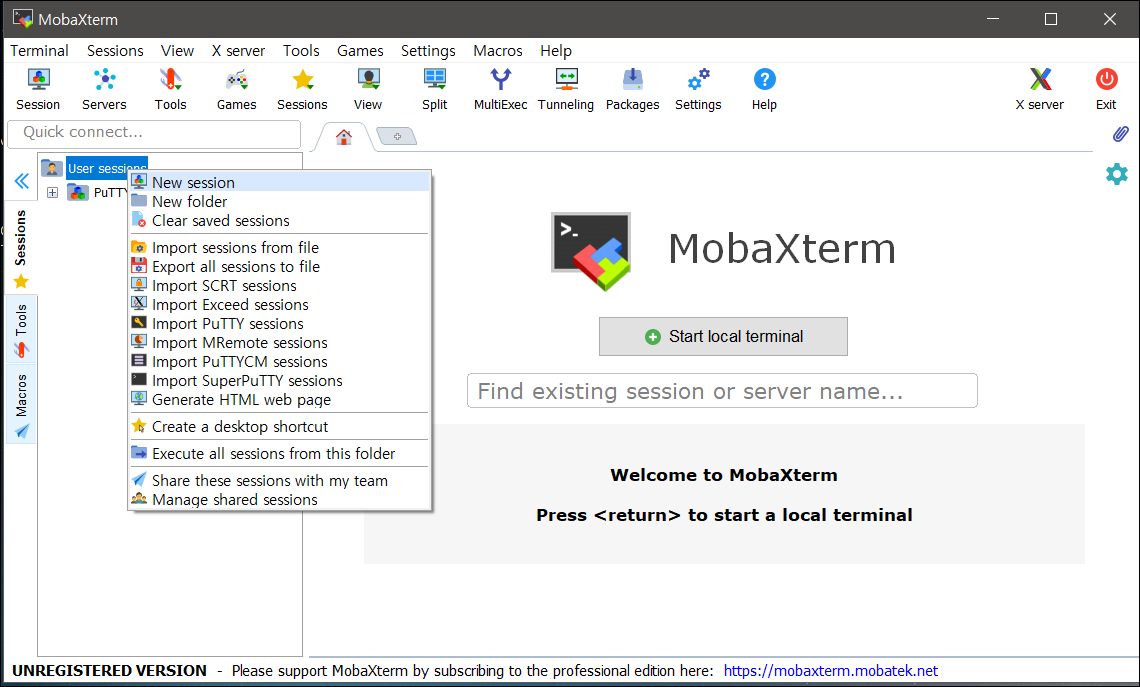This screenshot has width=1140, height=687.
Task: Click the PuTTY sessions folder icon
Action: (78, 193)
